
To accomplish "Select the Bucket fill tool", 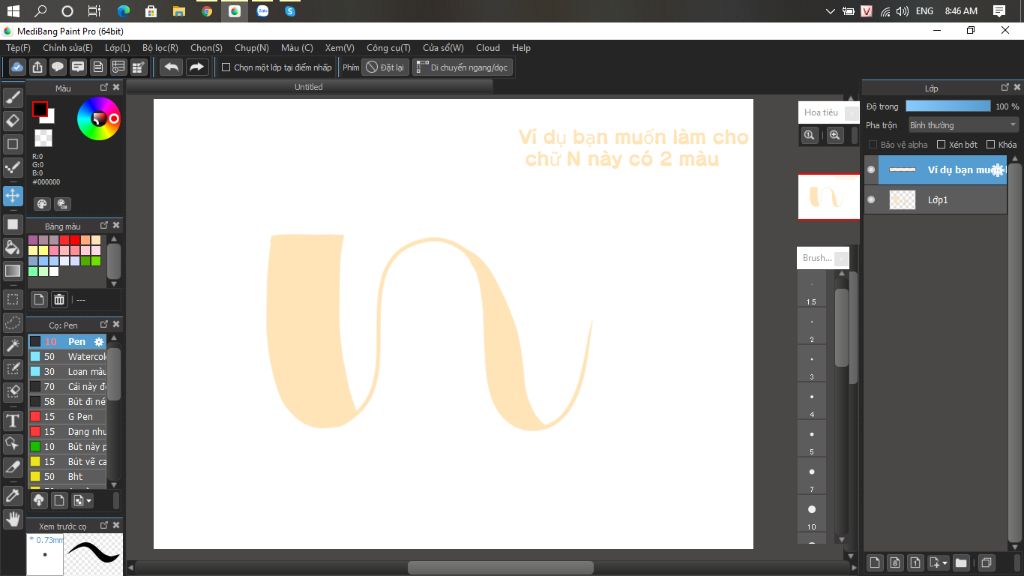I will point(12,248).
